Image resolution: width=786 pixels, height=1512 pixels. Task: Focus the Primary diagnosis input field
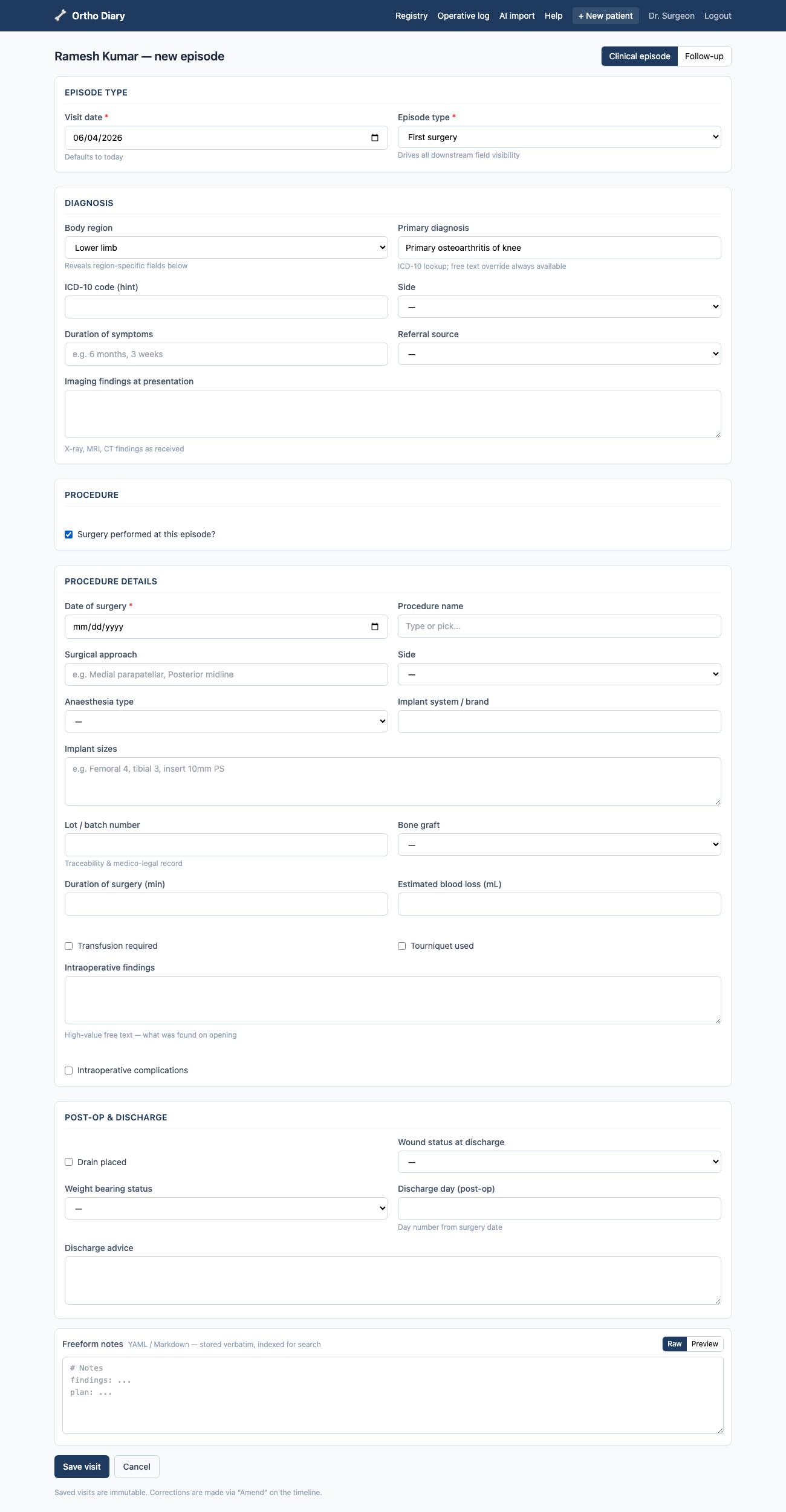559,248
